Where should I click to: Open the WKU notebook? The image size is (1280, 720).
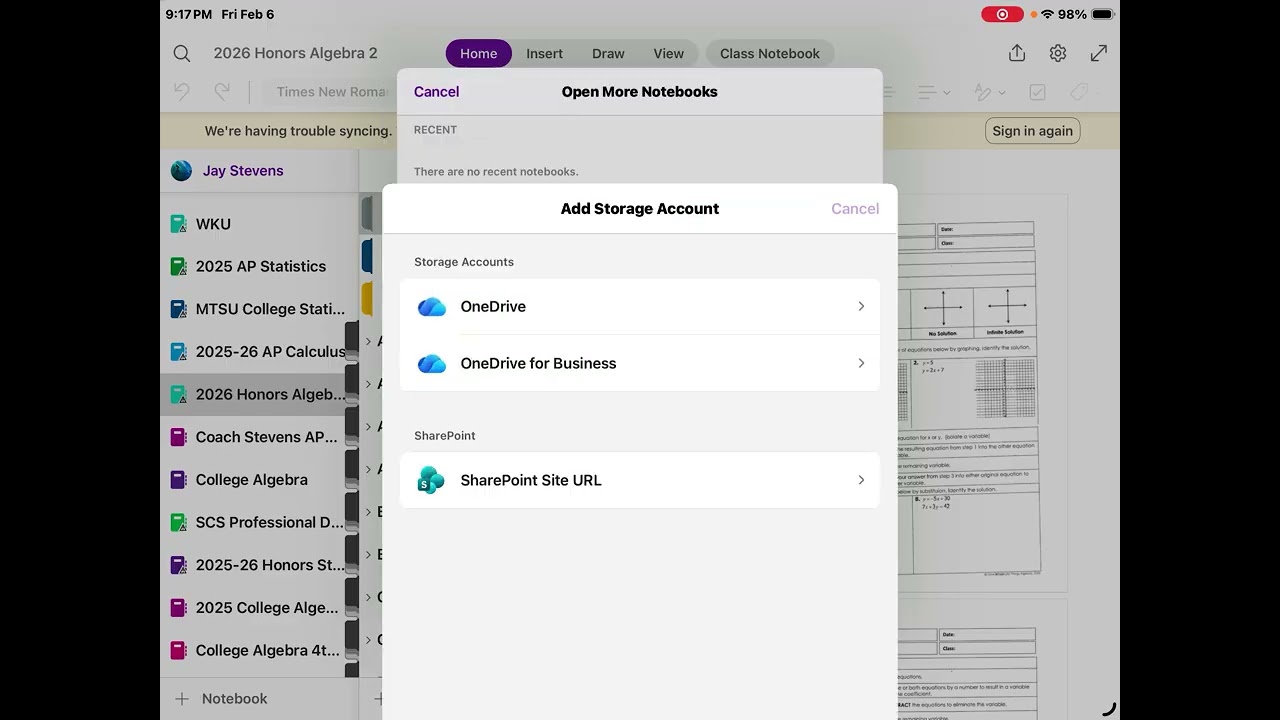click(259, 224)
